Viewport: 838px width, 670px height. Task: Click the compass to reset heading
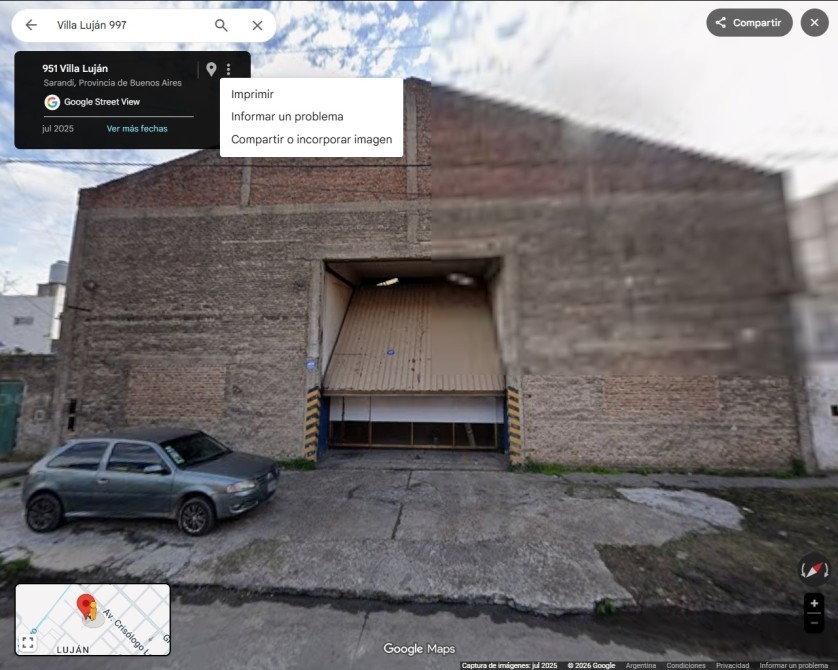click(x=814, y=570)
